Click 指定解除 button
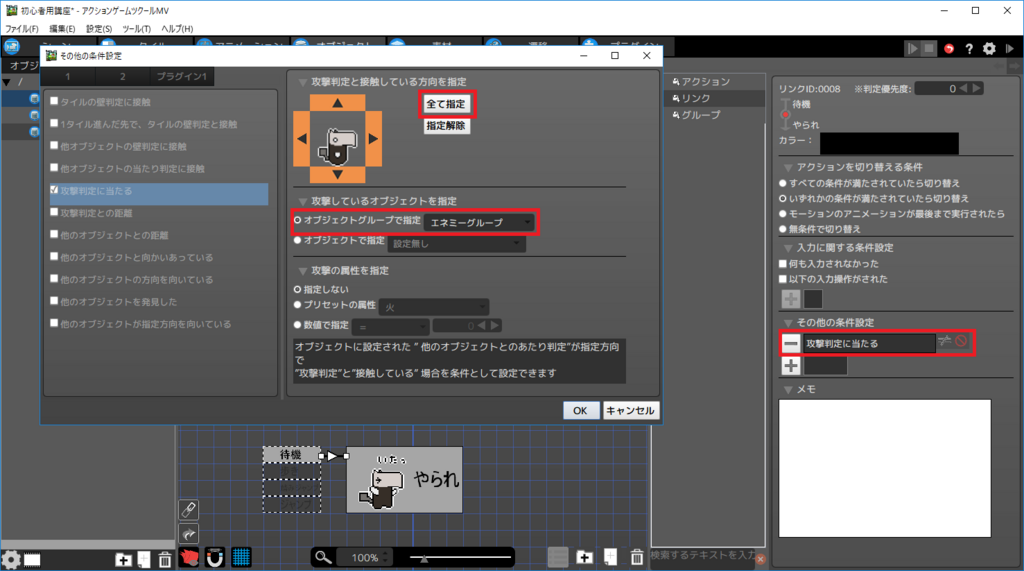 tap(446, 125)
